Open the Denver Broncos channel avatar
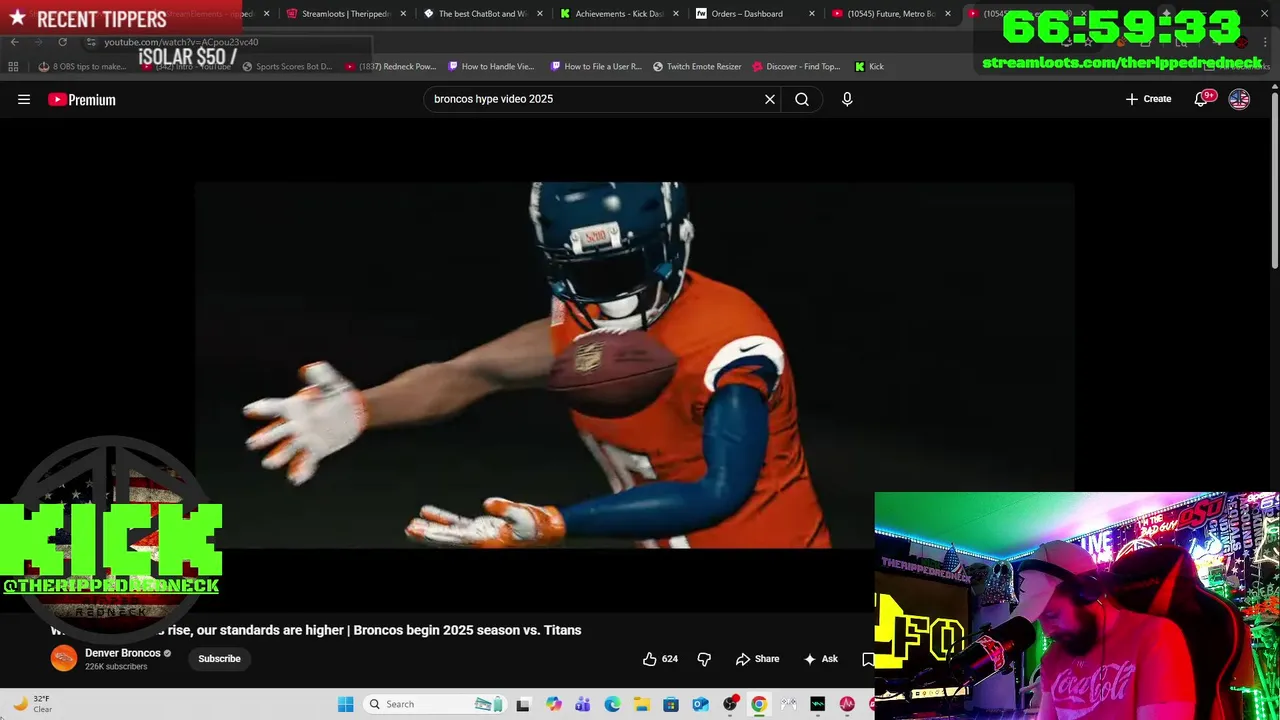1280x720 pixels. (x=64, y=658)
